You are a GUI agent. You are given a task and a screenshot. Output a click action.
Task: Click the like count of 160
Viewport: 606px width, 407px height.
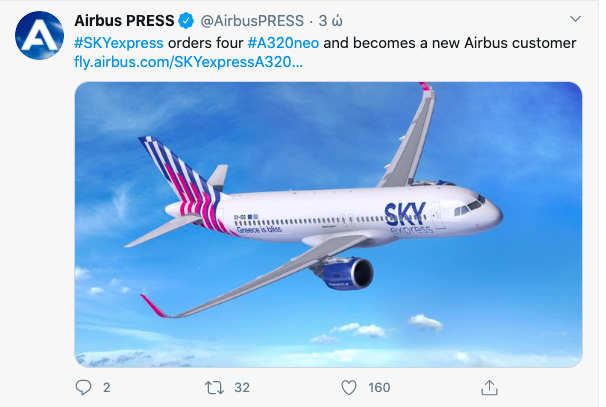(379, 387)
